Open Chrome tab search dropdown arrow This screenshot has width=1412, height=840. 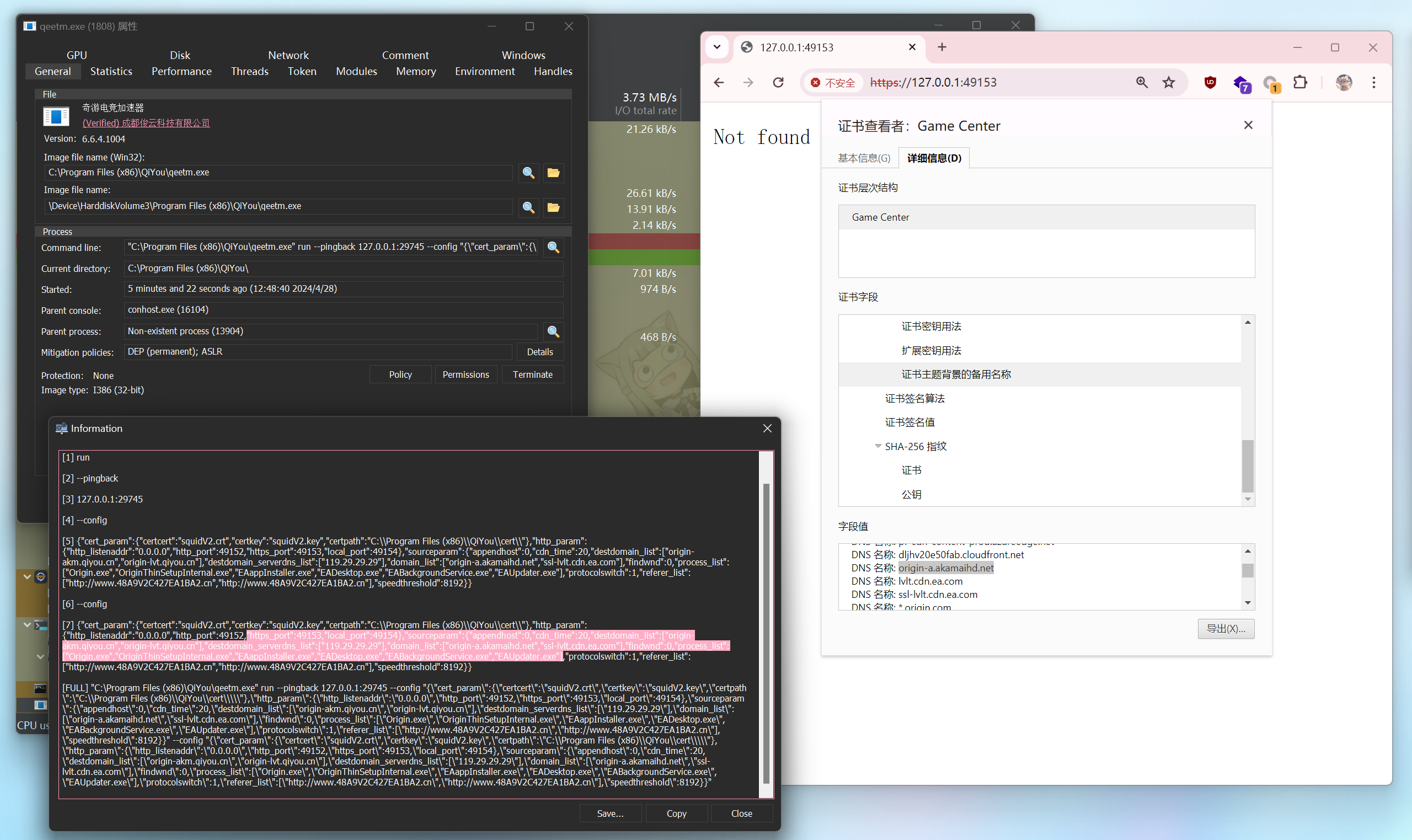pyautogui.click(x=717, y=47)
